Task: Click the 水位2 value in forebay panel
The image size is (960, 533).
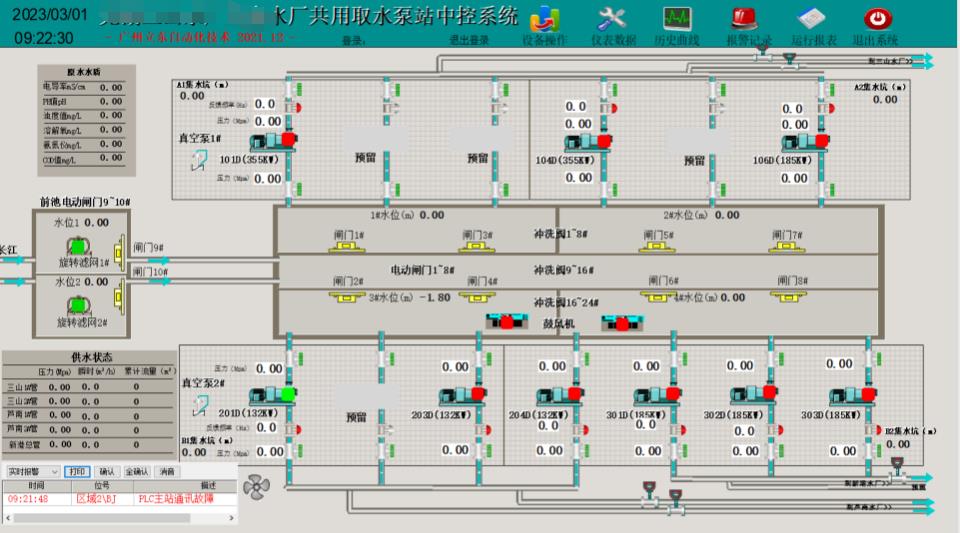Action: tap(97, 282)
